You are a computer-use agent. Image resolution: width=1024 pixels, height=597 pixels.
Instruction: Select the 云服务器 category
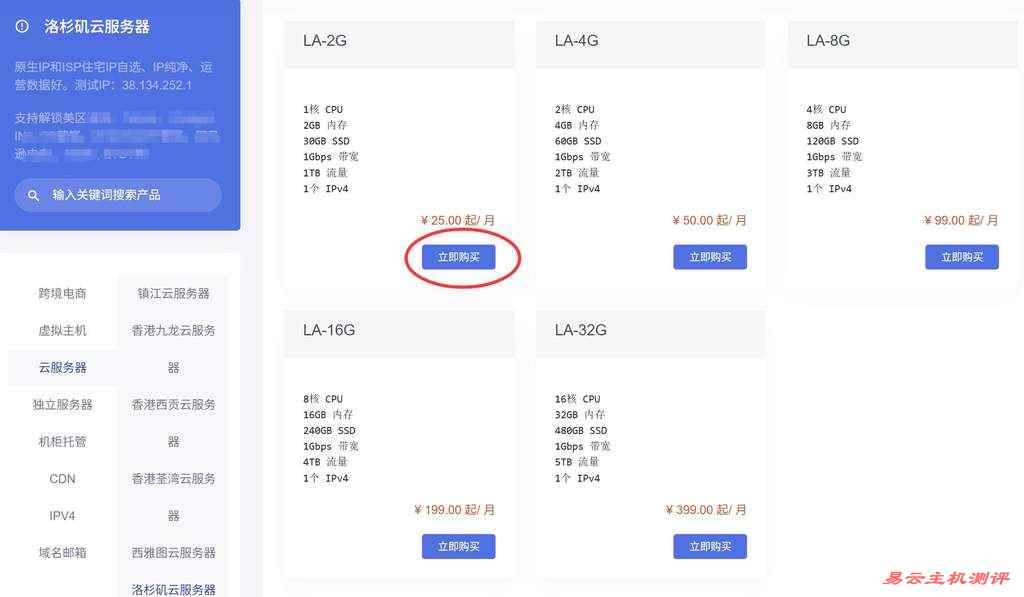[63, 368]
